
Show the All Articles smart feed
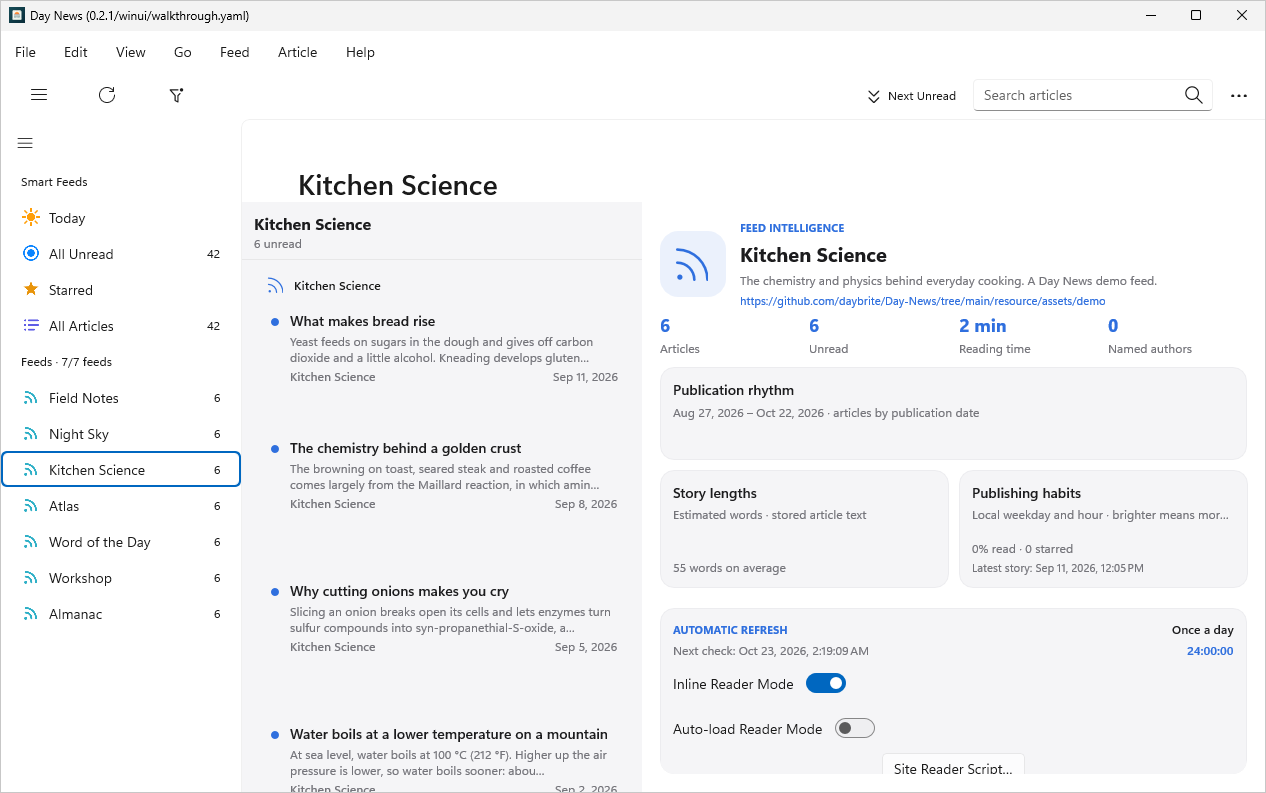[x=121, y=326]
